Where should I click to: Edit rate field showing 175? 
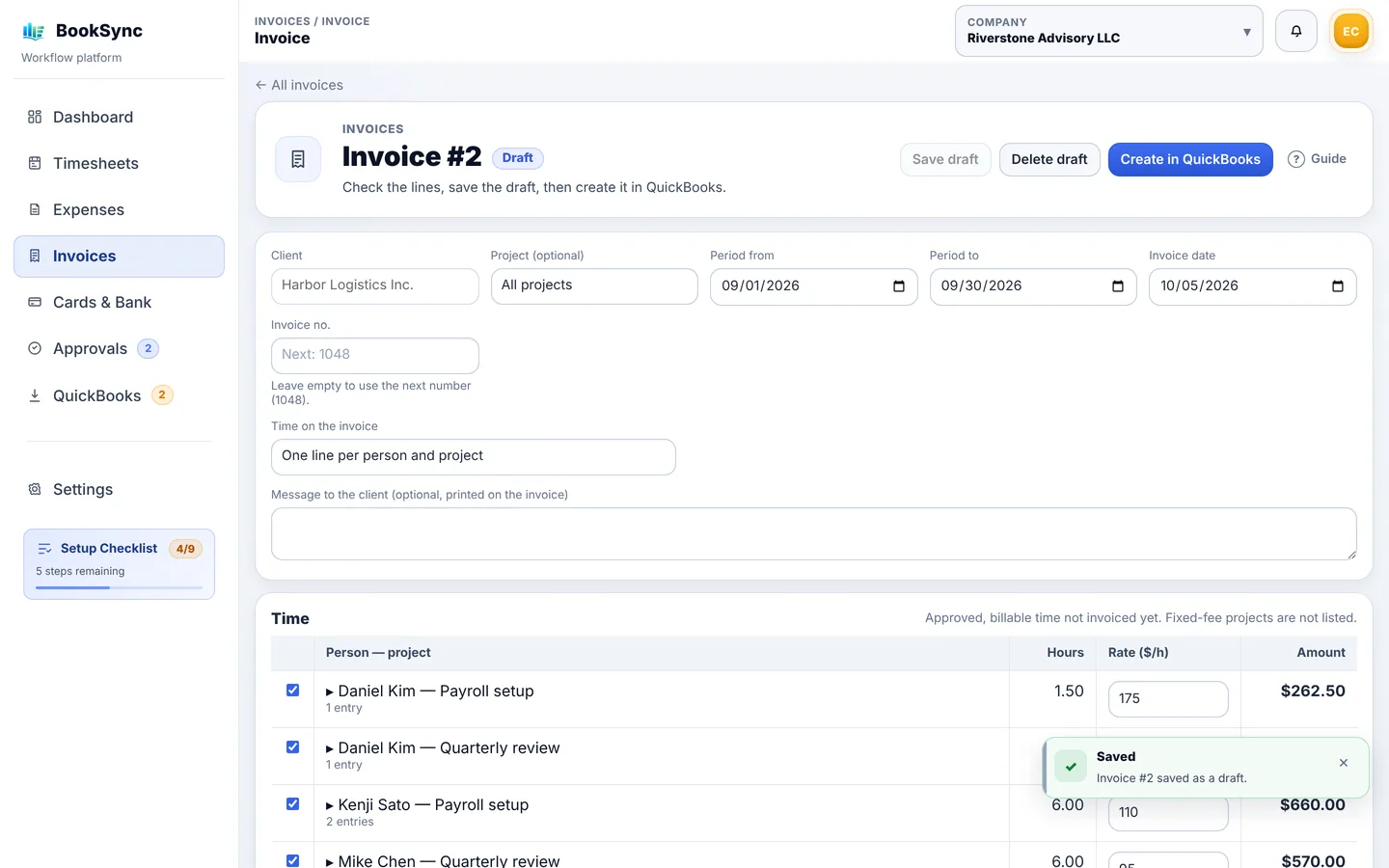pyautogui.click(x=1168, y=699)
